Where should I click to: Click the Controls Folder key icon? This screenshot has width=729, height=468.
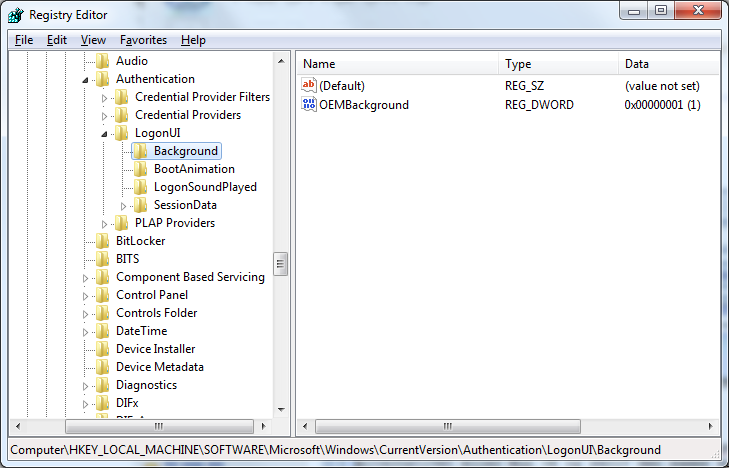click(102, 313)
